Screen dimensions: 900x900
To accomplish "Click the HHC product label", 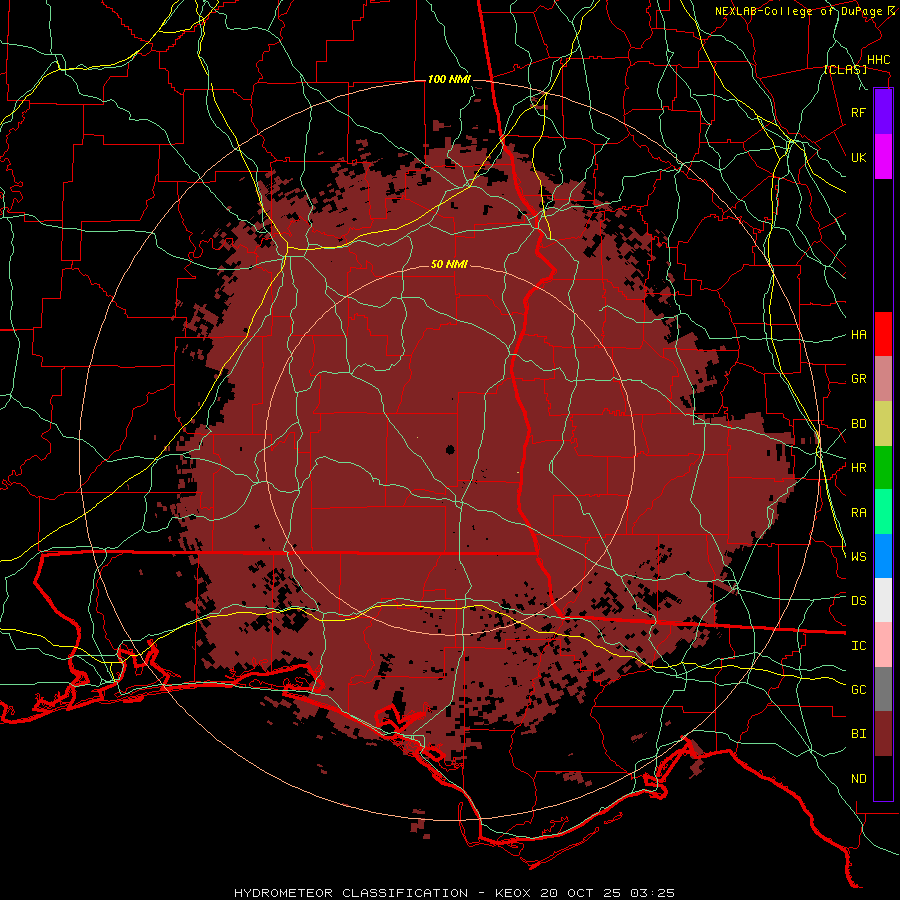I will (x=879, y=60).
